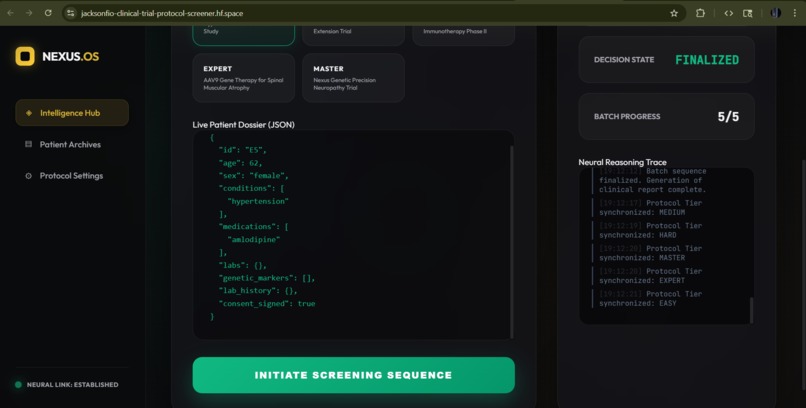Select the Immunotherapy Phase II protocol card

tap(463, 35)
